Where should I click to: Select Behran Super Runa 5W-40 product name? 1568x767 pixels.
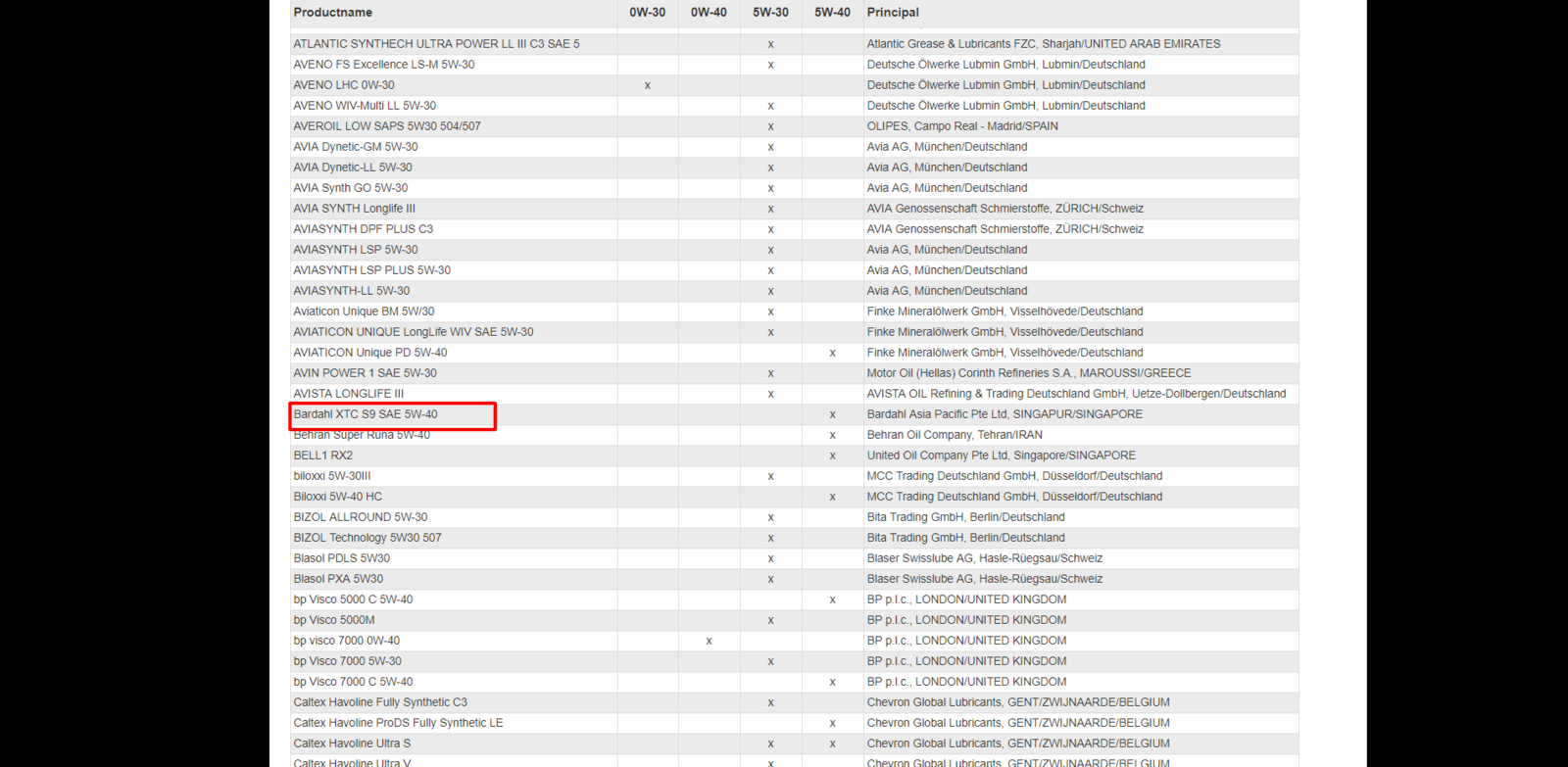click(x=362, y=435)
